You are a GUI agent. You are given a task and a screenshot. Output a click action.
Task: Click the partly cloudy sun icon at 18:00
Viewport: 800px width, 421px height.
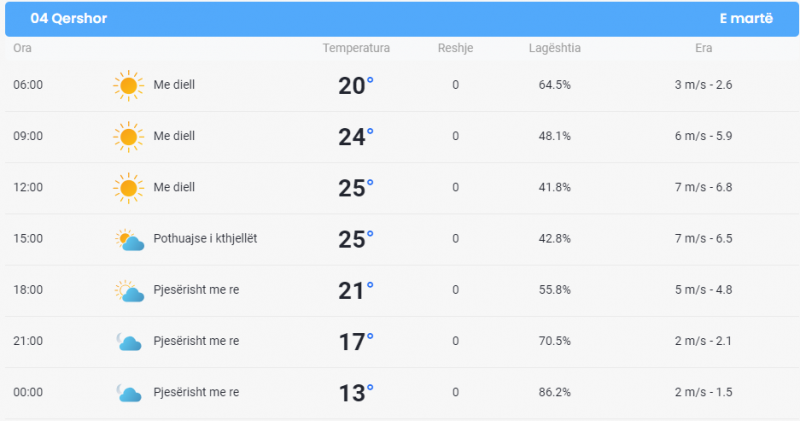[x=130, y=291]
